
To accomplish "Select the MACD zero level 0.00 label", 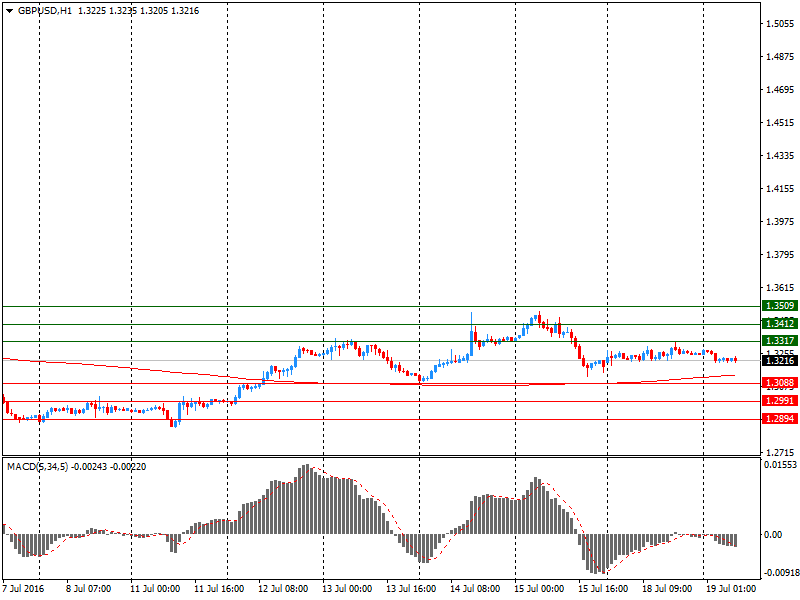I will click(772, 535).
